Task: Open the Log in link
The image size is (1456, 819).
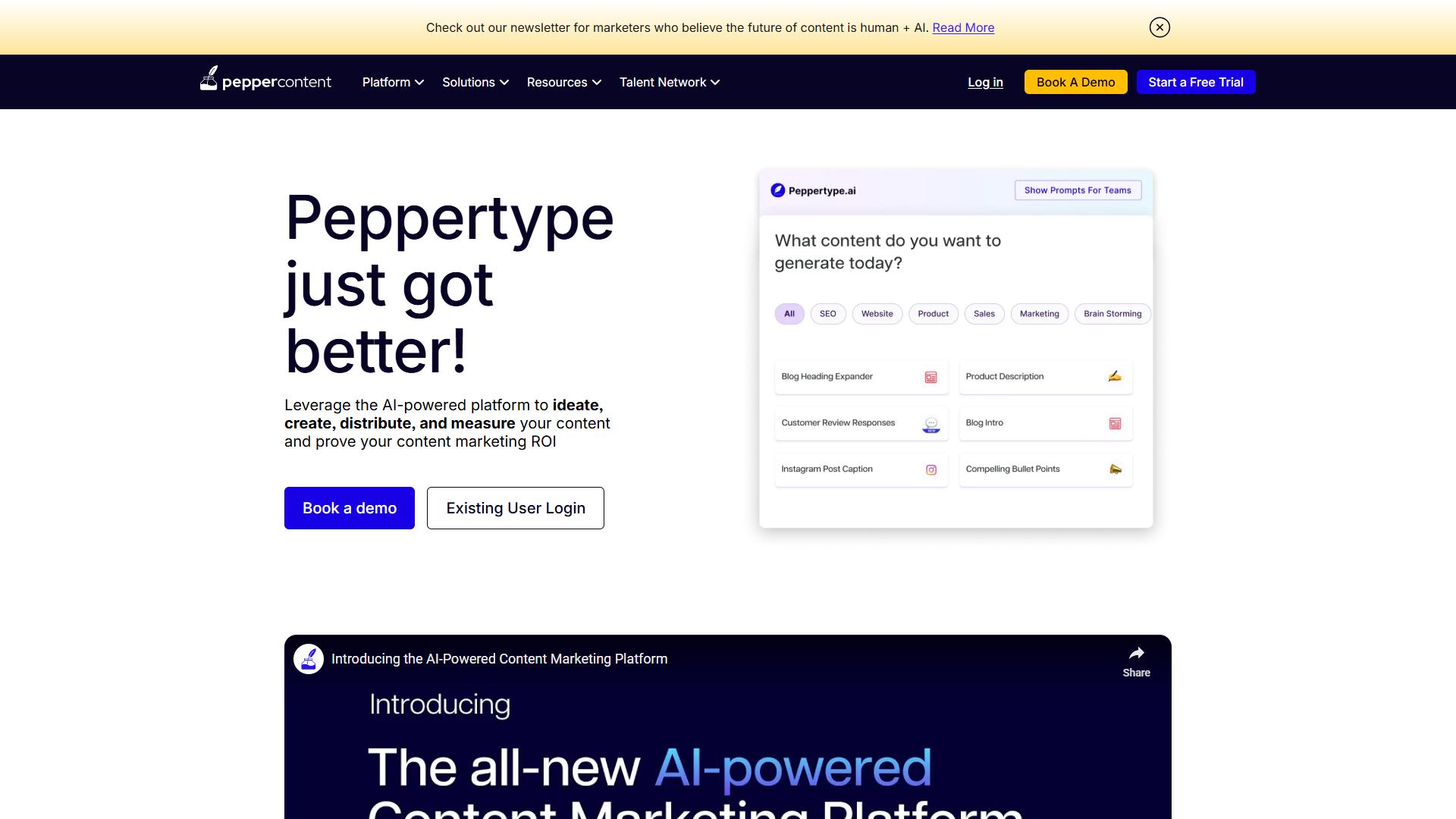Action: coord(985,82)
